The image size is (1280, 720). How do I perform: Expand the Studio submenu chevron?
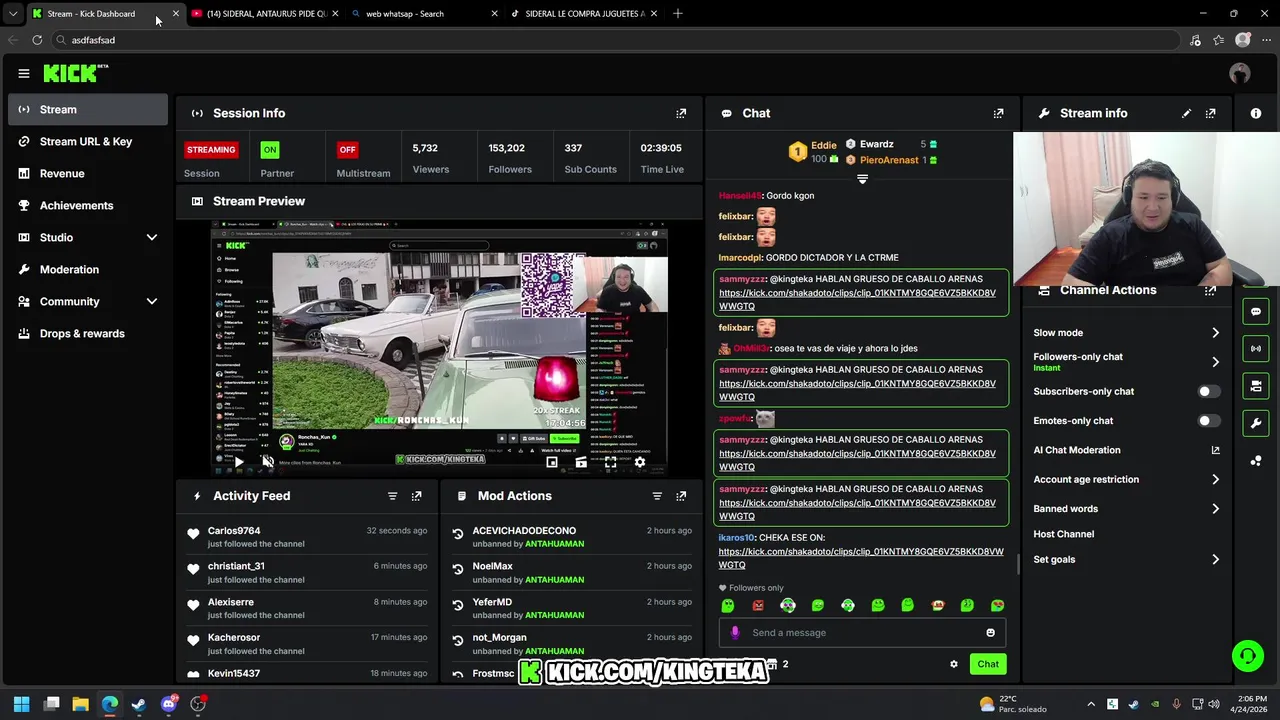click(152, 237)
